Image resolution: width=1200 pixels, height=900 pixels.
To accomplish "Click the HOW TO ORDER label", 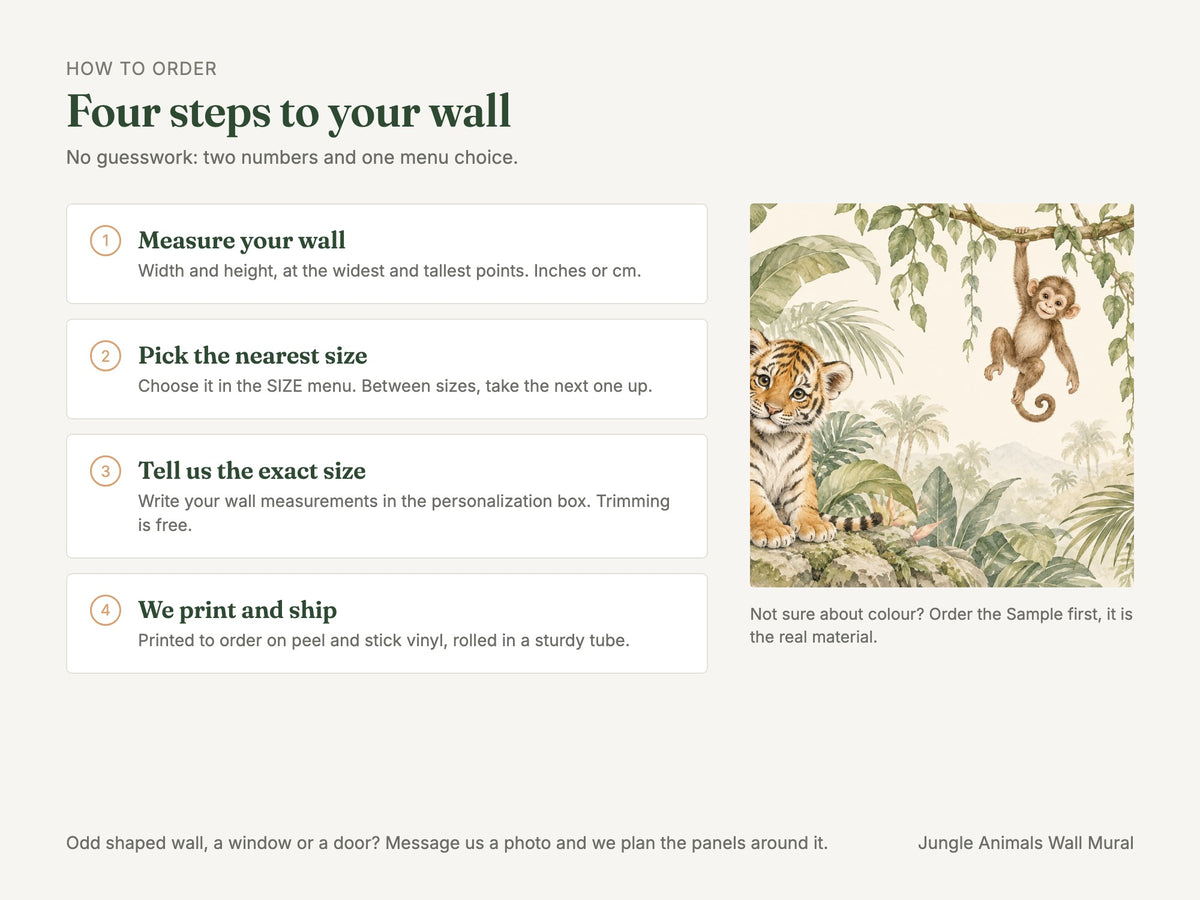I will pos(141,69).
